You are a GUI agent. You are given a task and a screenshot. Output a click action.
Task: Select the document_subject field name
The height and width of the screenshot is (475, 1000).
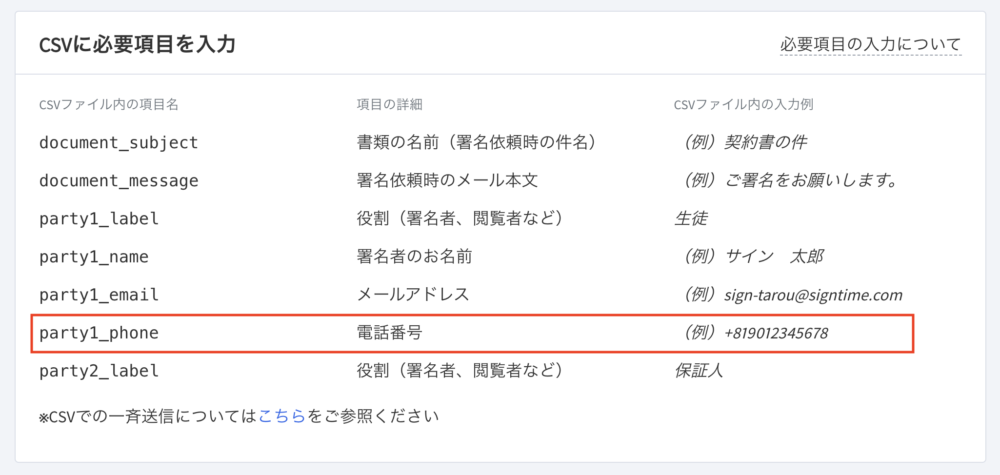pyautogui.click(x=119, y=142)
